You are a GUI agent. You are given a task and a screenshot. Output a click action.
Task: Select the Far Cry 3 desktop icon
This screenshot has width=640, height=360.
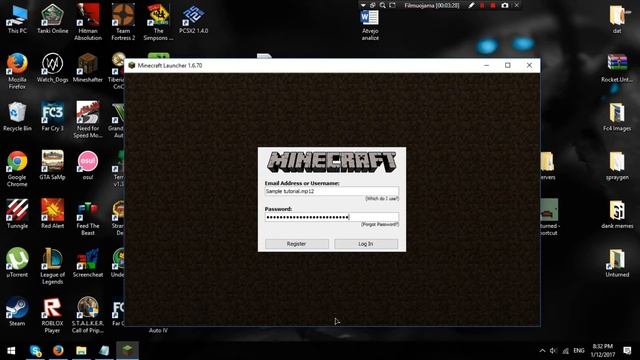[52, 117]
